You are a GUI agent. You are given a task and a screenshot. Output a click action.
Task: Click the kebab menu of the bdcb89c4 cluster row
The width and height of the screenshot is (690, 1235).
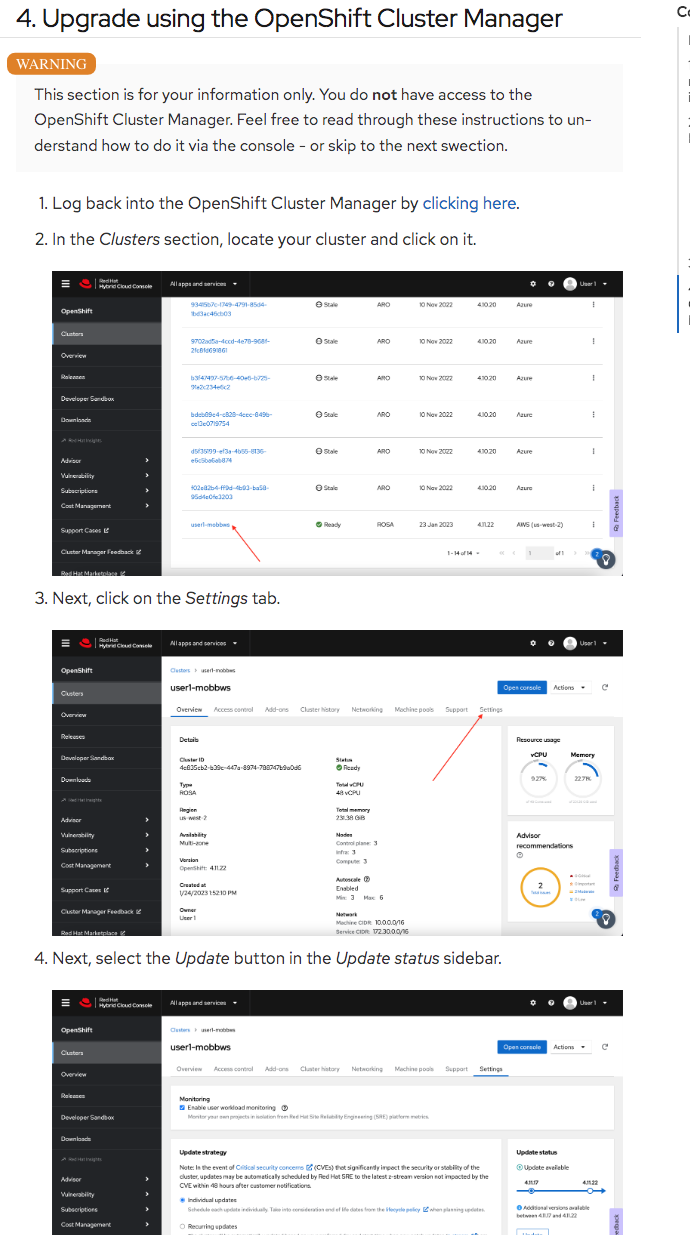coord(594,414)
